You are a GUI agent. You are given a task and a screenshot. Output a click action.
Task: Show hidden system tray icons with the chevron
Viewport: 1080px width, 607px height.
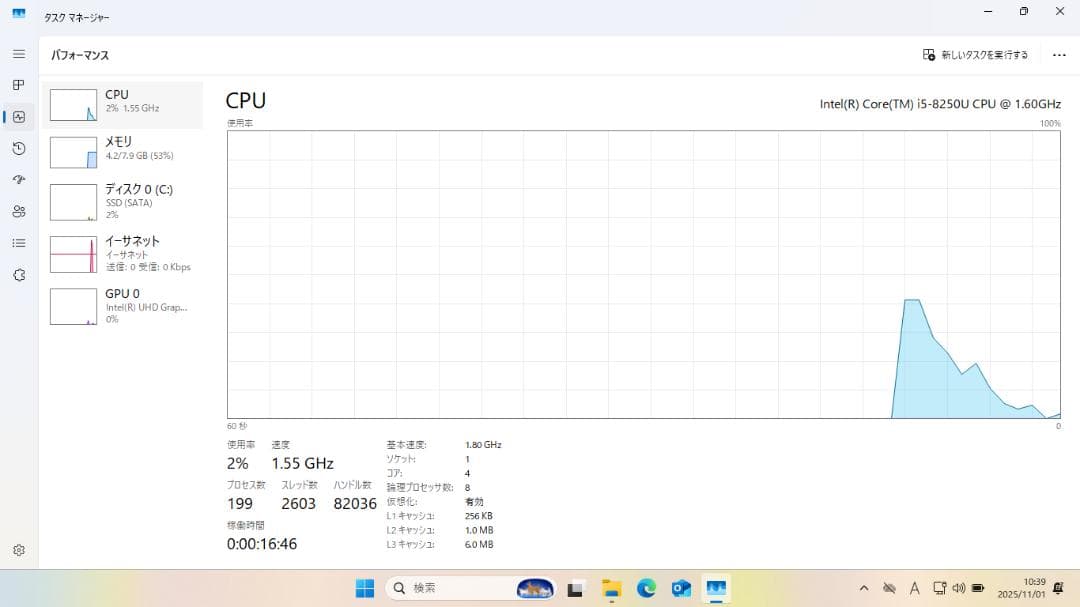click(x=864, y=590)
